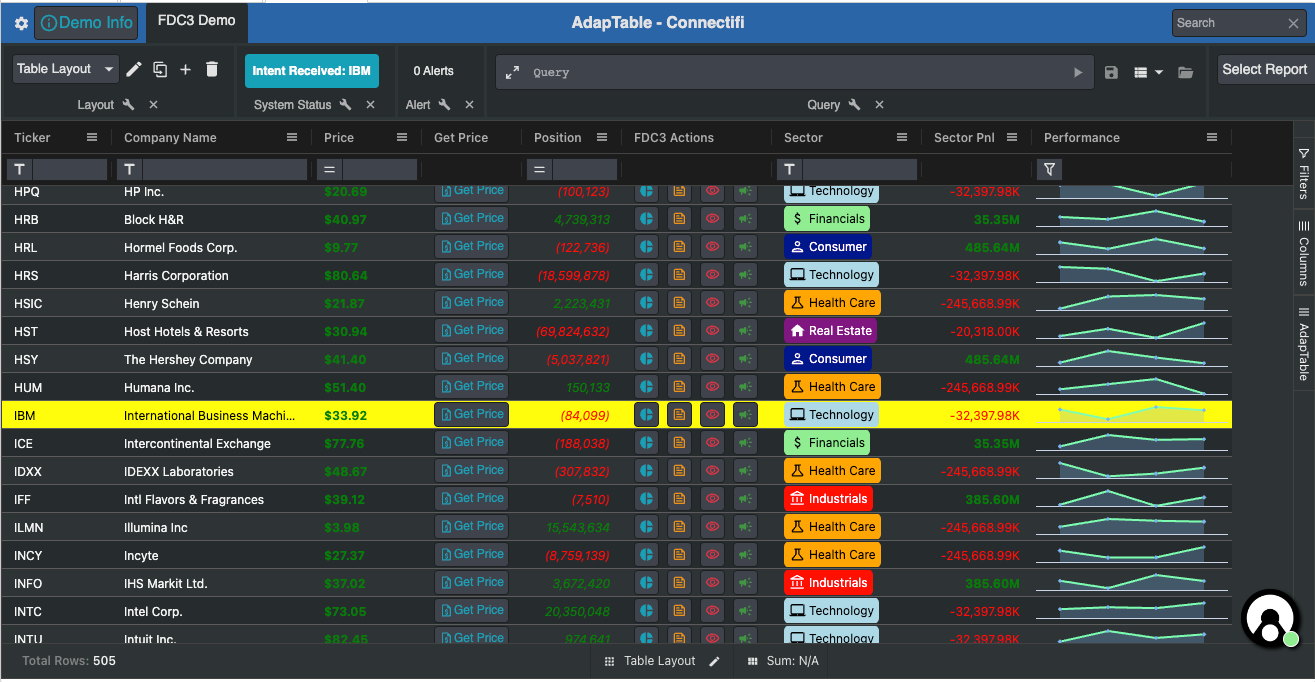Configure System Status toolbar via wrench icon

coord(345,105)
